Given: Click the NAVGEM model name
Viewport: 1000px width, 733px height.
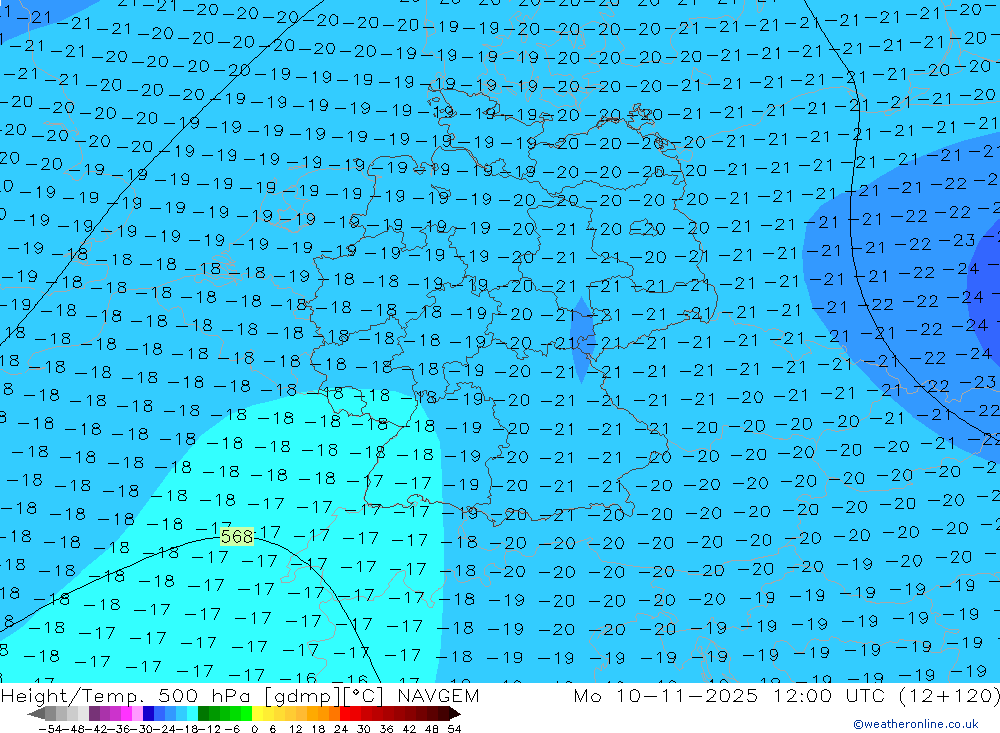Looking at the screenshot, I should [x=438, y=695].
